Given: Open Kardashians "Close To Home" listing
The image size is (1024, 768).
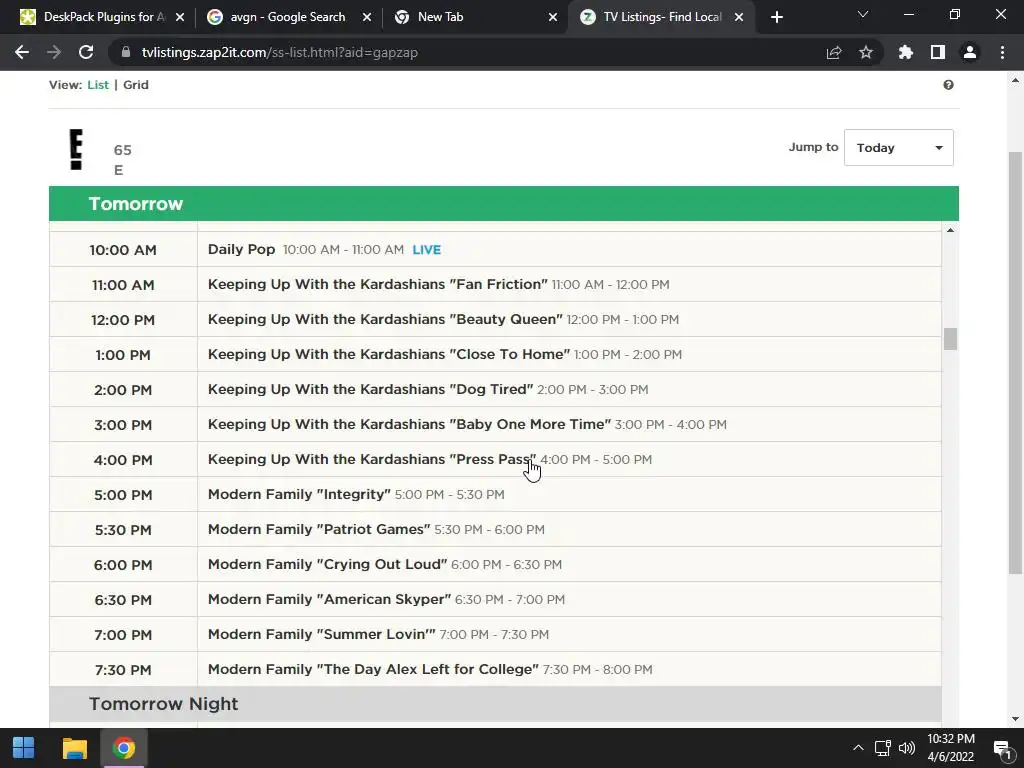Looking at the screenshot, I should coord(389,354).
